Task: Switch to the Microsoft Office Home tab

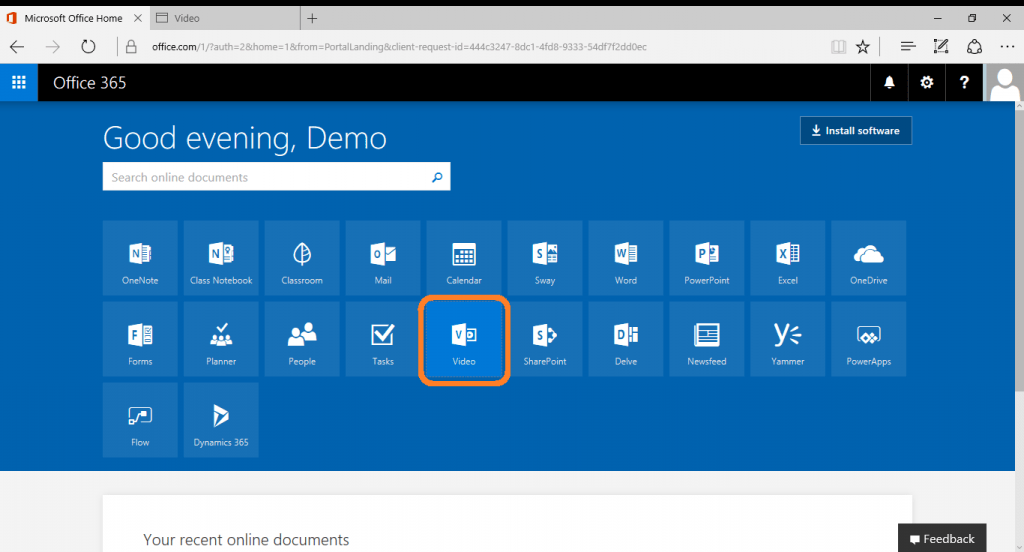Action: (74, 18)
